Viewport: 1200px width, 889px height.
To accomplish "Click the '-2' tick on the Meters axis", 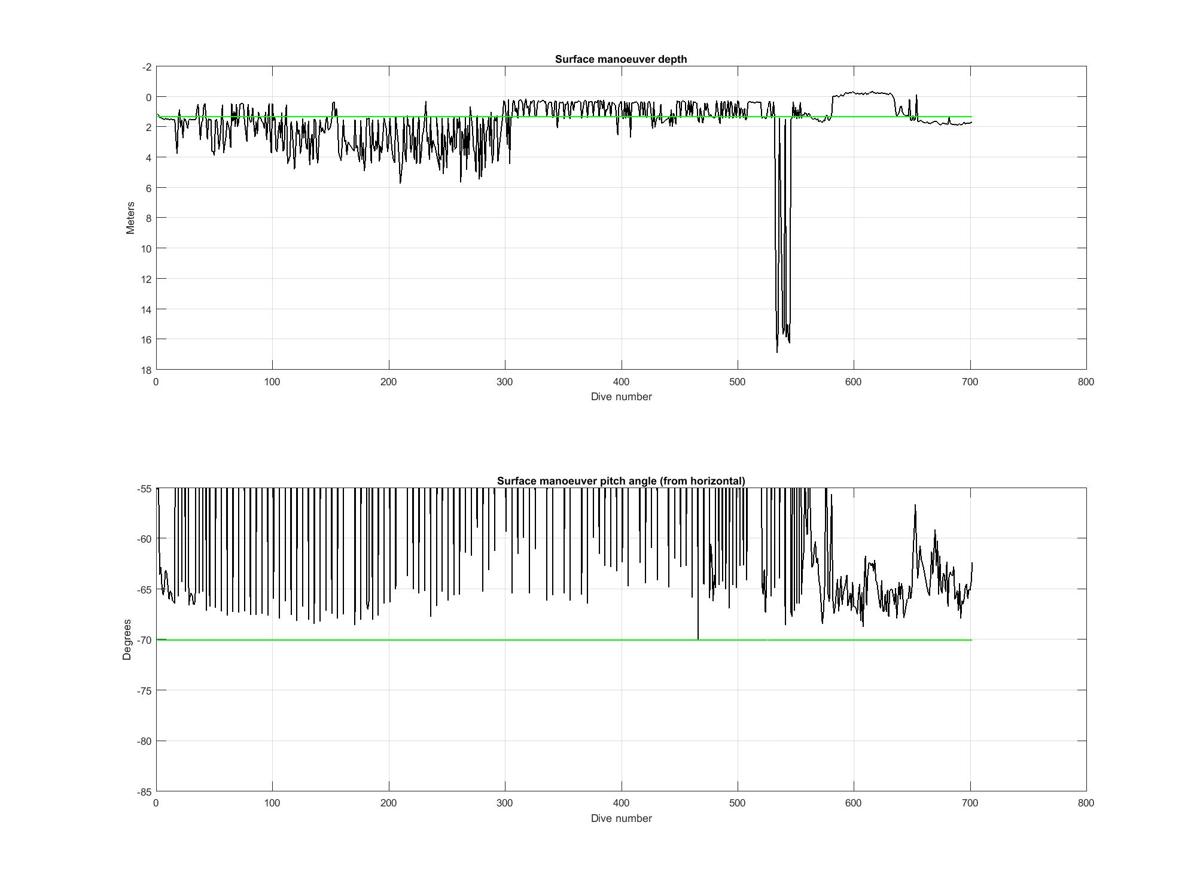I will coord(147,67).
